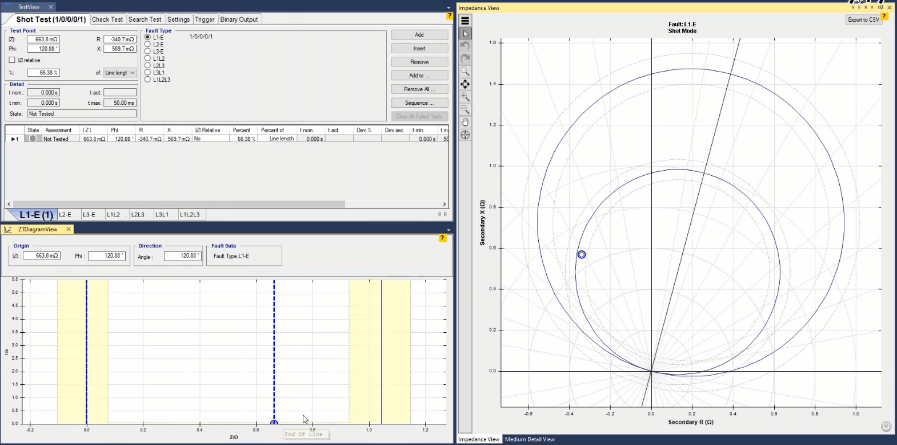Switch to the Check Test tab
Viewport: 897px width, 445px height.
point(107,19)
